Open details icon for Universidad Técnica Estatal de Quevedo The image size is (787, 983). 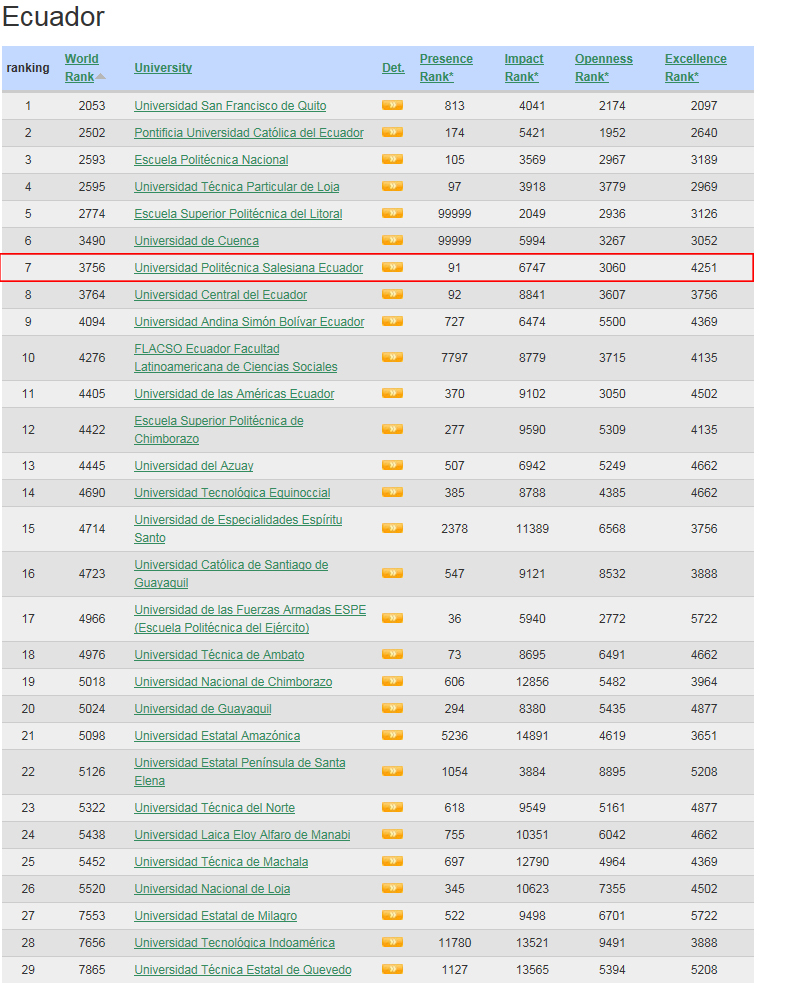point(393,969)
